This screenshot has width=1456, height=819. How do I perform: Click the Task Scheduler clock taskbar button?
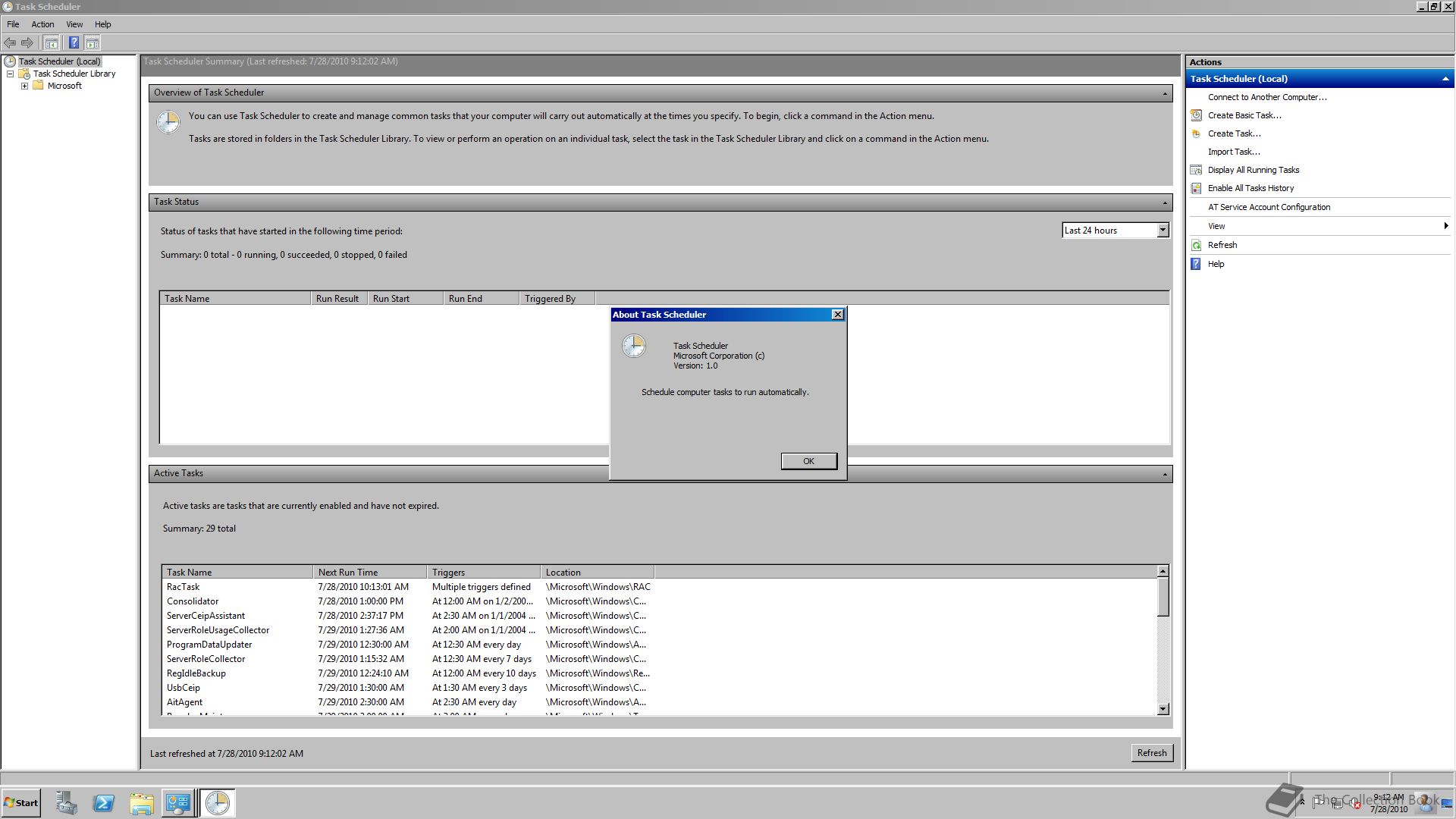coord(218,803)
